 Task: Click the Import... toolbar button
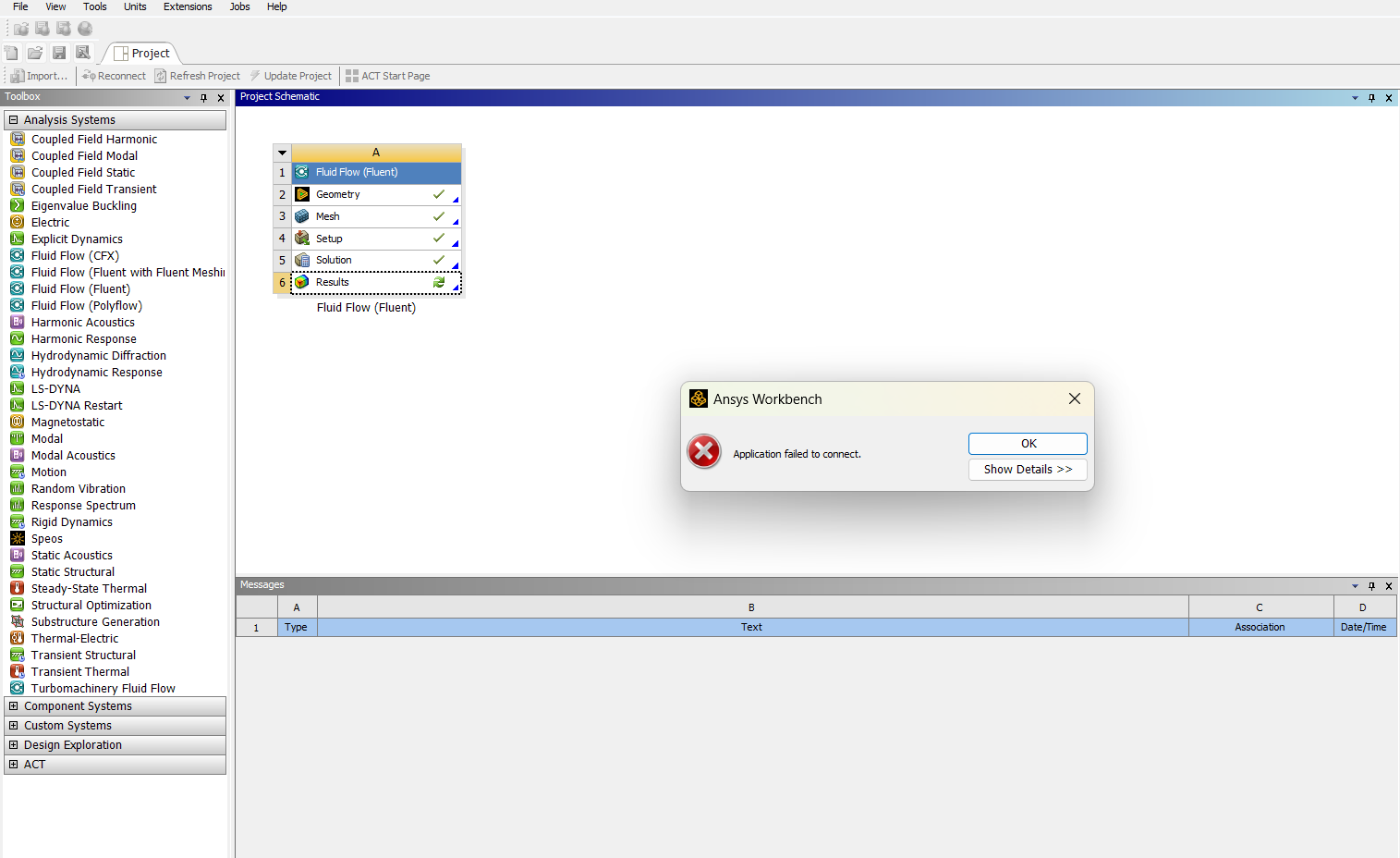pyautogui.click(x=39, y=76)
